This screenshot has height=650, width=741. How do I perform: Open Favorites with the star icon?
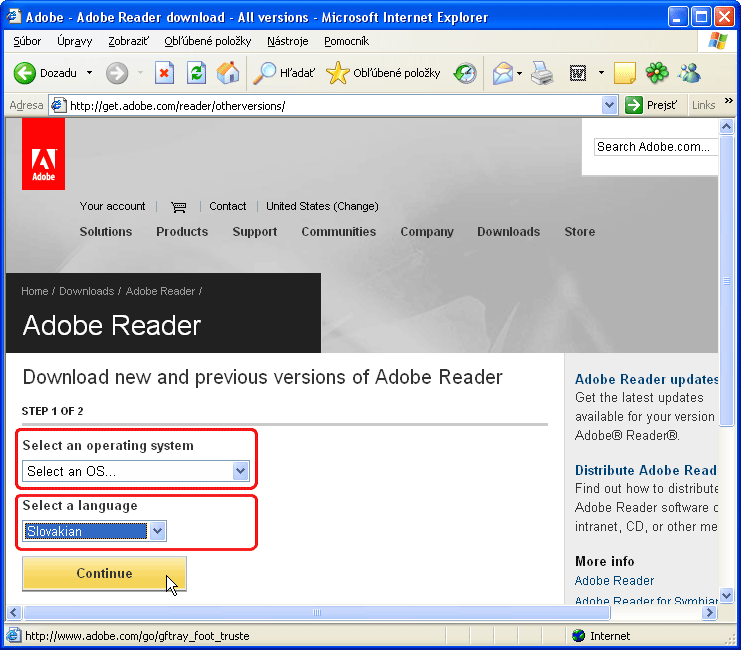337,73
